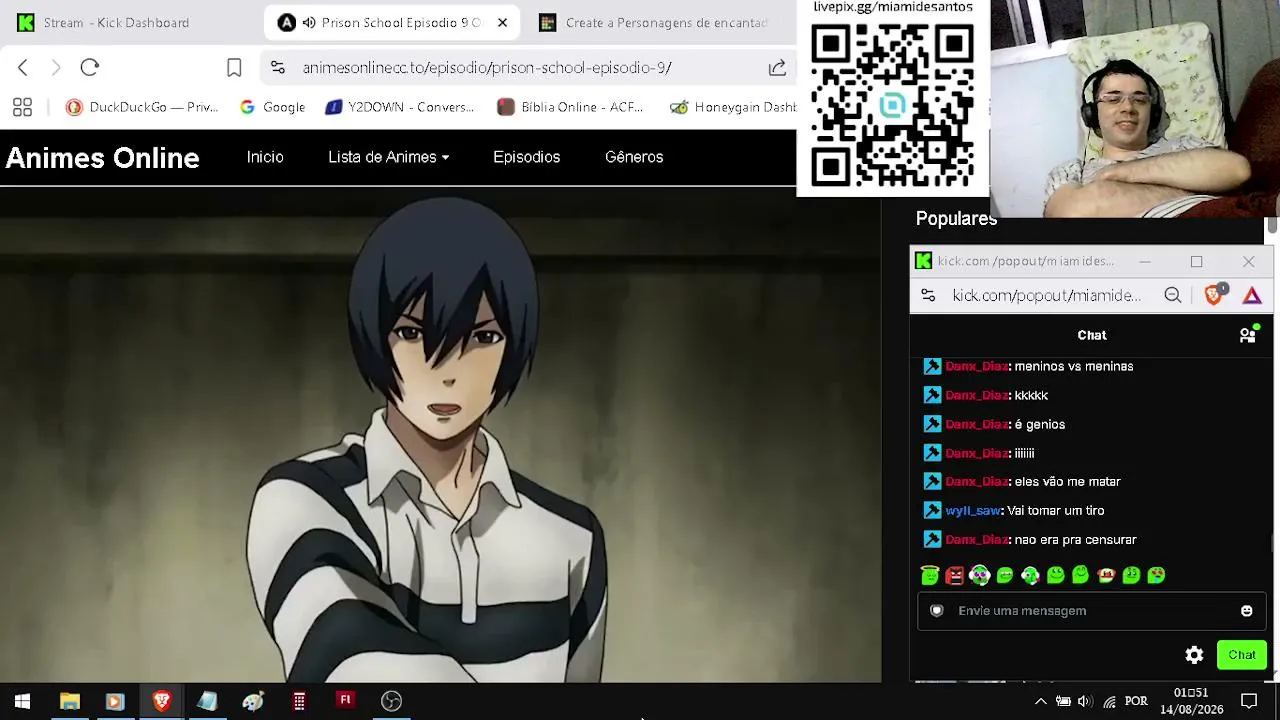Open site settings icon in main address bar
This screenshot has height=720, width=1280.
(x=278, y=67)
